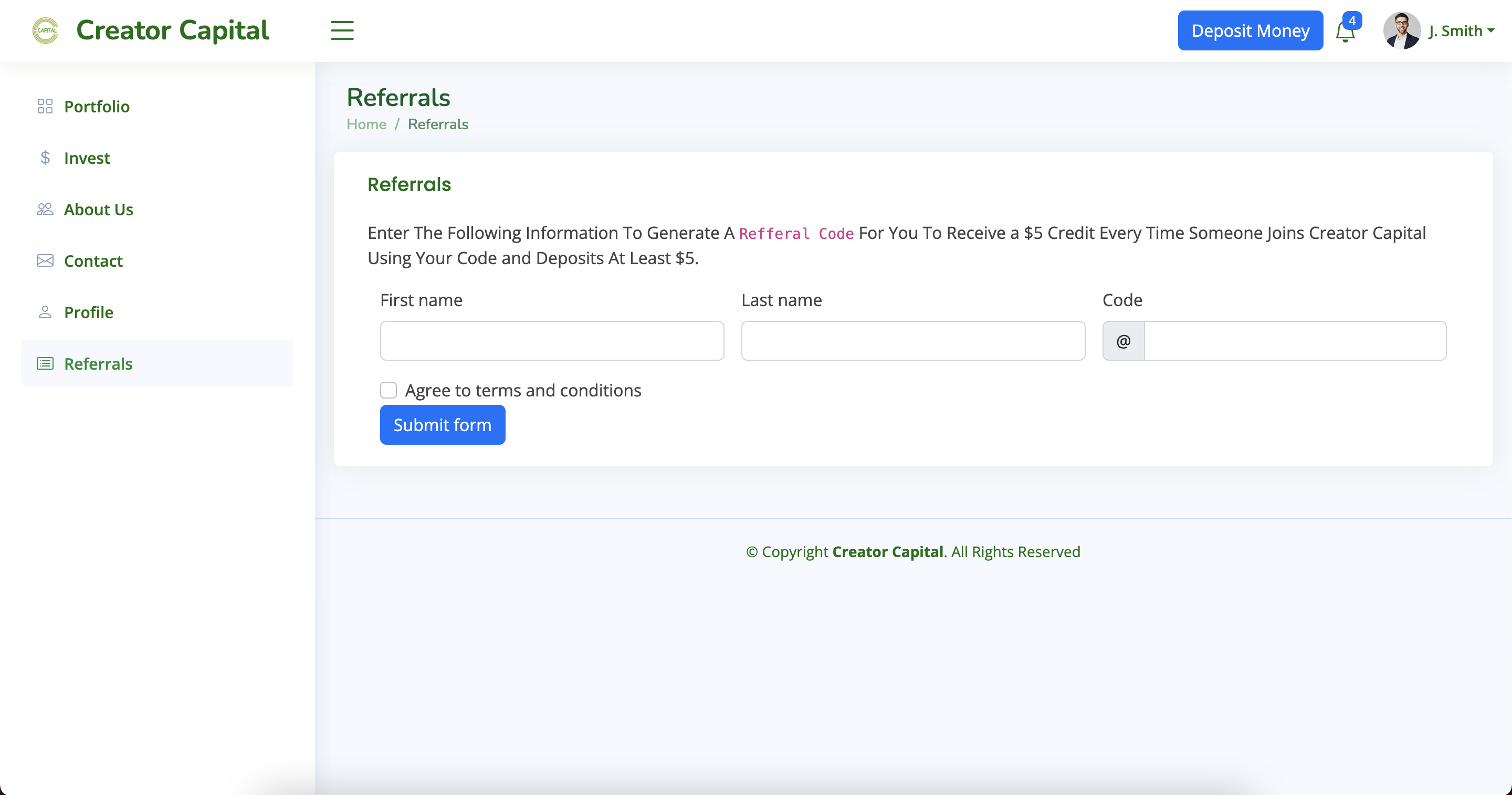Screen dimensions: 1512x795
Task: Follow the Home breadcrumb link
Action: coord(366,124)
